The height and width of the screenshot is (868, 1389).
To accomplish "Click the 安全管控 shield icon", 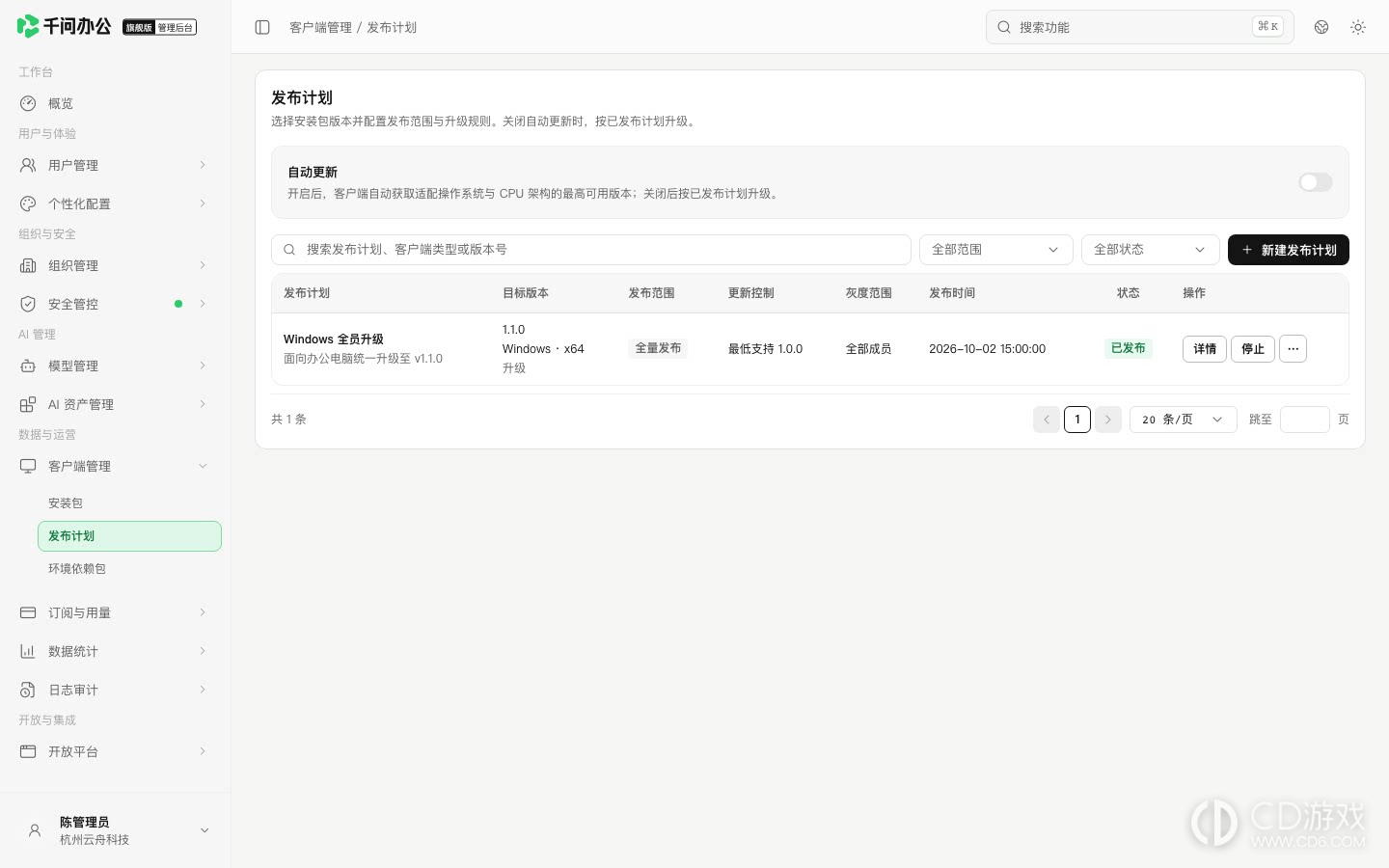I will 28,304.
